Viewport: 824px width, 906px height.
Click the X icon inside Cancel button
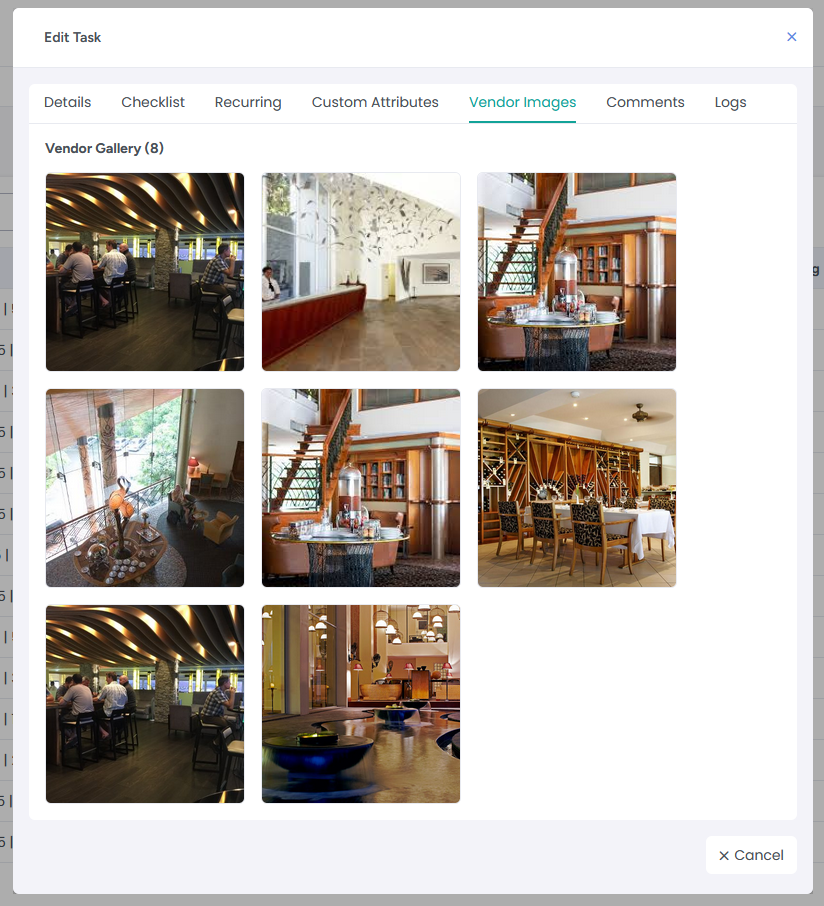[723, 856]
